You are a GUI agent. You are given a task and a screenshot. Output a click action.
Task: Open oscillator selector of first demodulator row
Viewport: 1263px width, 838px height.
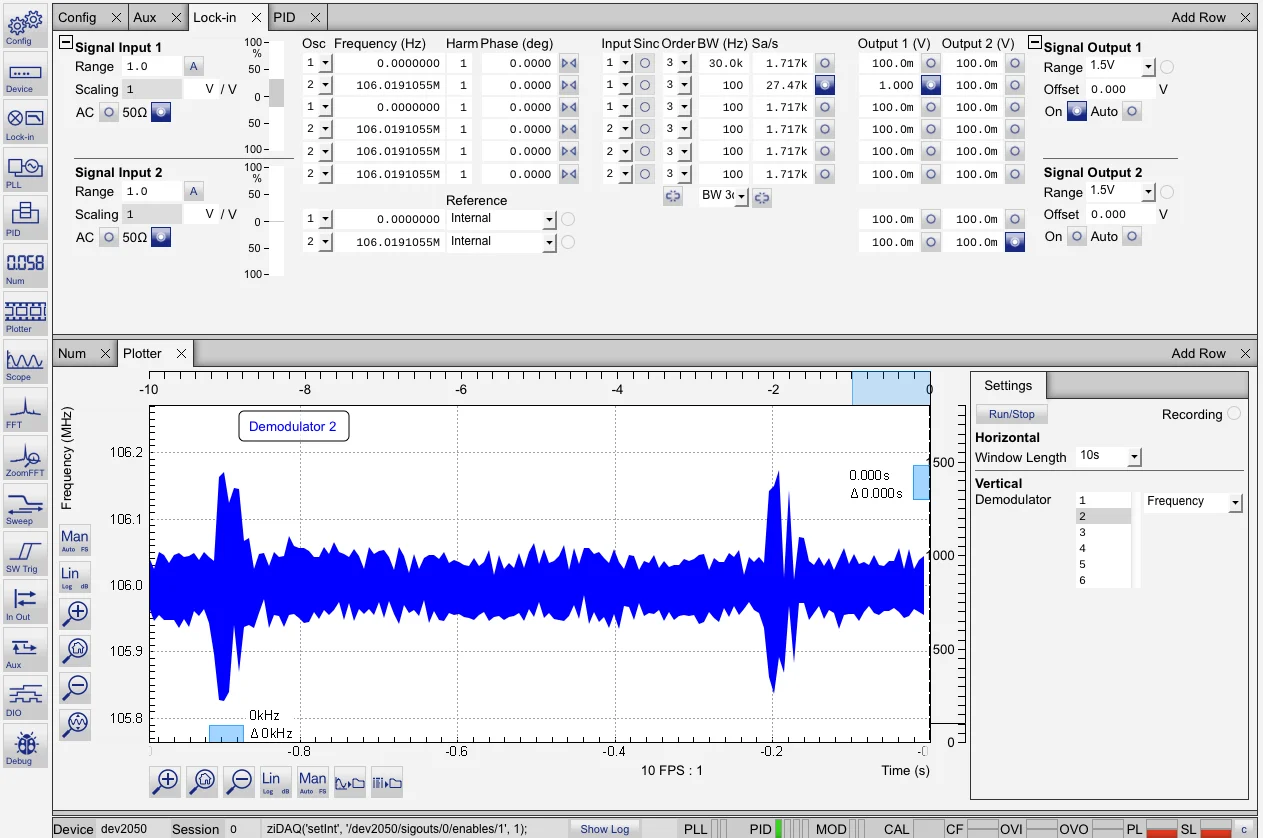325,63
